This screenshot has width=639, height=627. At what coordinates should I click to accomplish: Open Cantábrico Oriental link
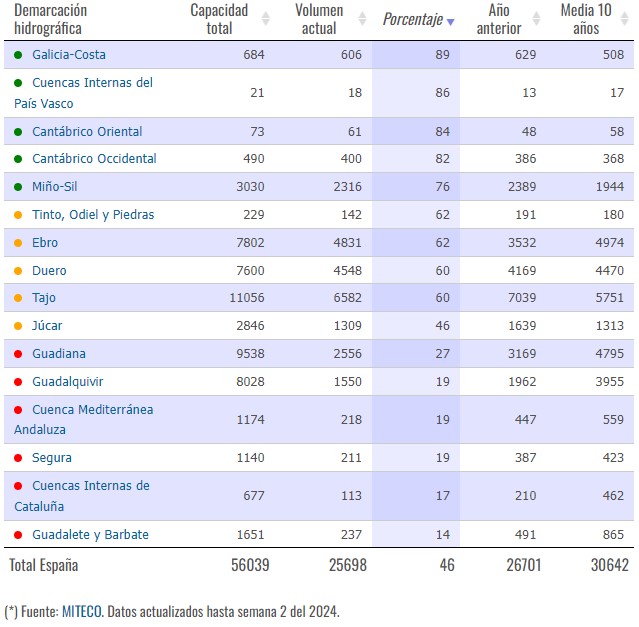click(x=87, y=132)
